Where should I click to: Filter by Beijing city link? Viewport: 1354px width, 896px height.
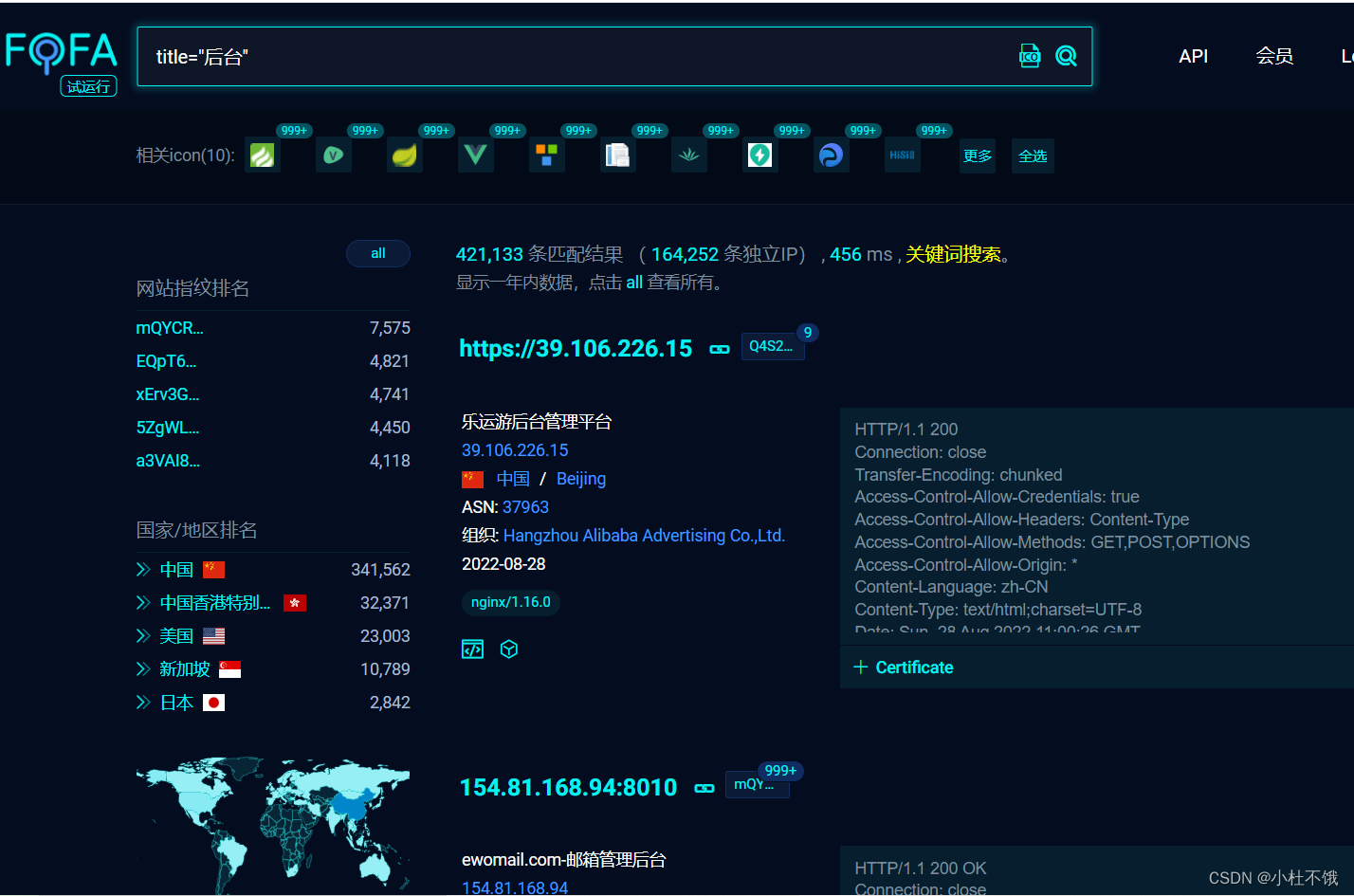[x=581, y=479]
